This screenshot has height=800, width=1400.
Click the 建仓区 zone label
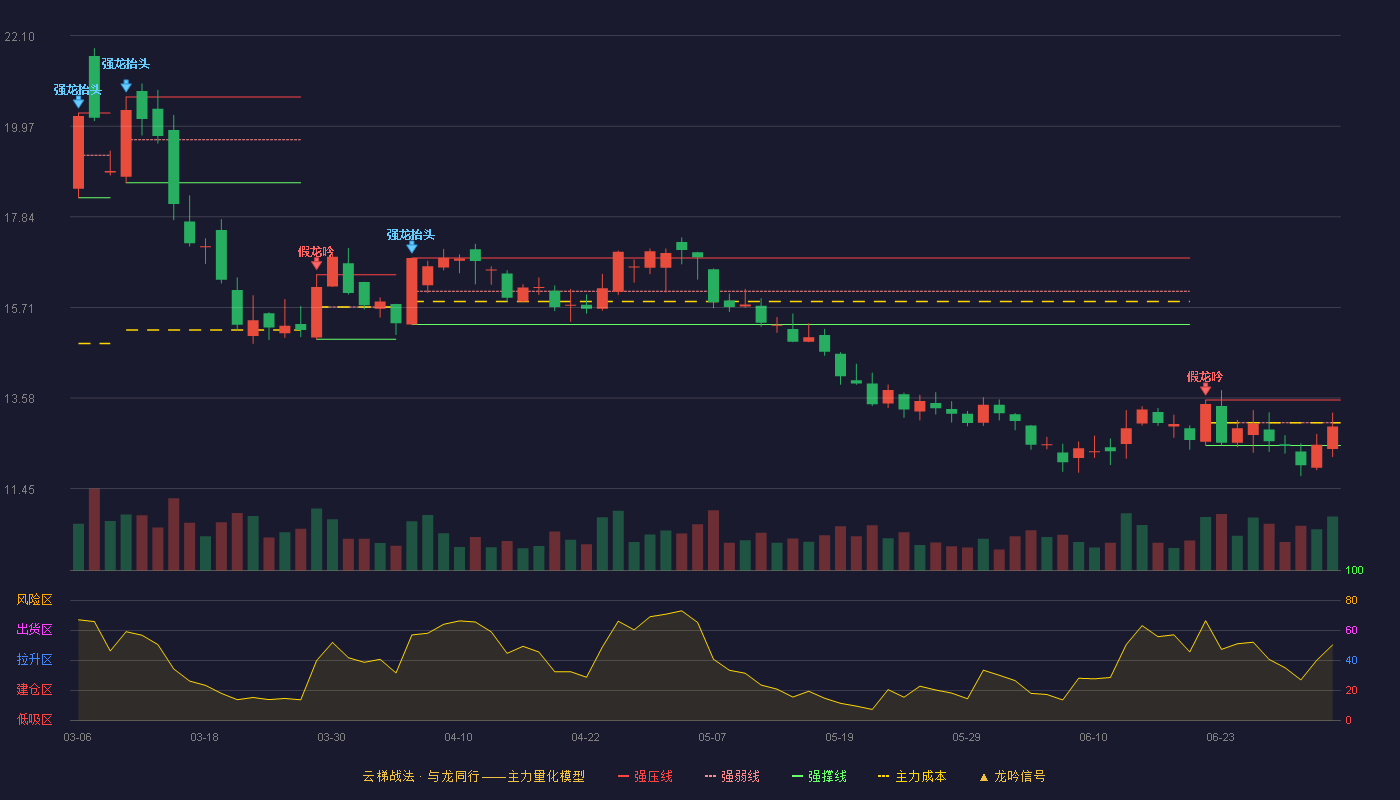(x=34, y=690)
